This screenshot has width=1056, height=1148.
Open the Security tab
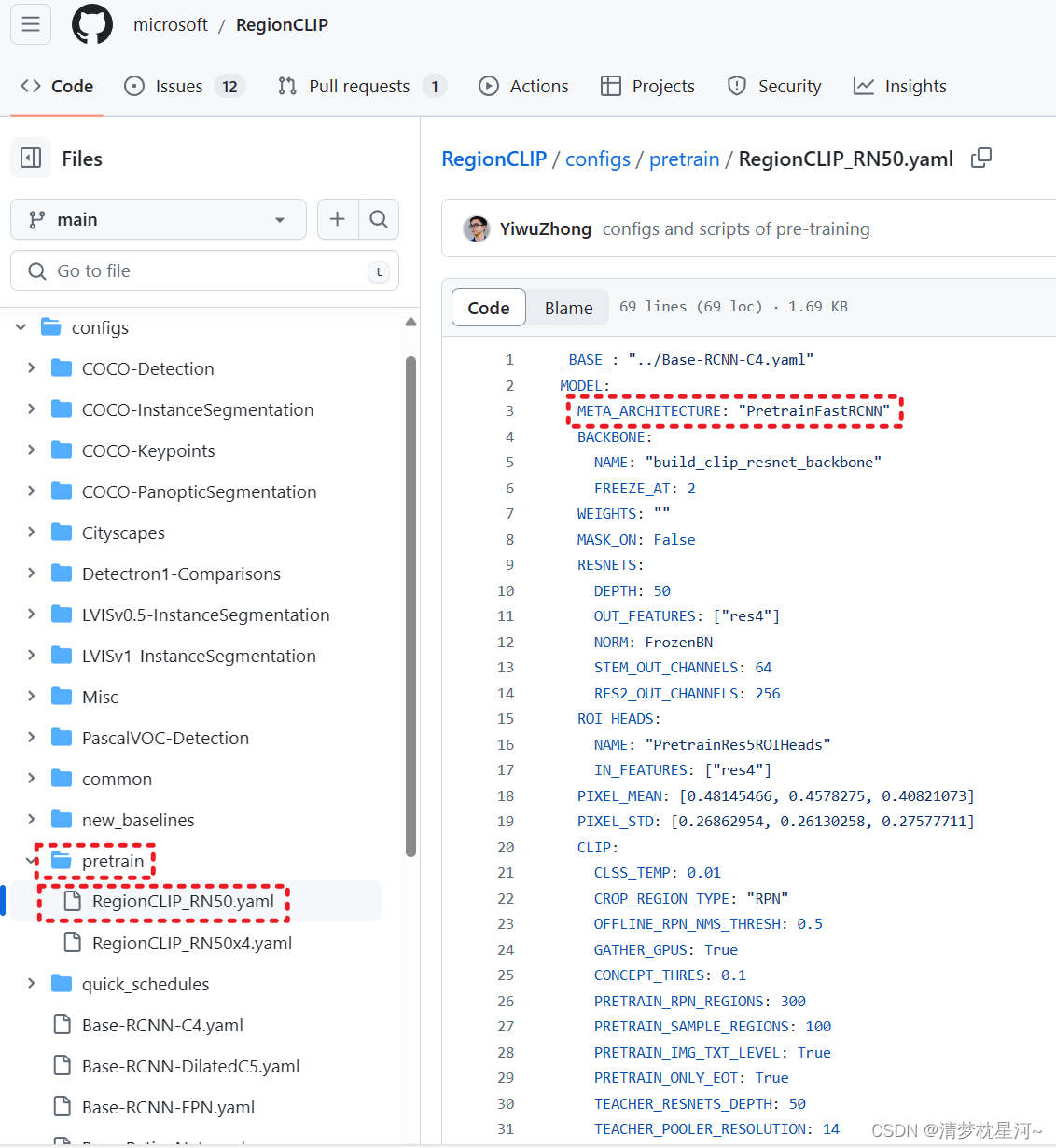click(774, 86)
